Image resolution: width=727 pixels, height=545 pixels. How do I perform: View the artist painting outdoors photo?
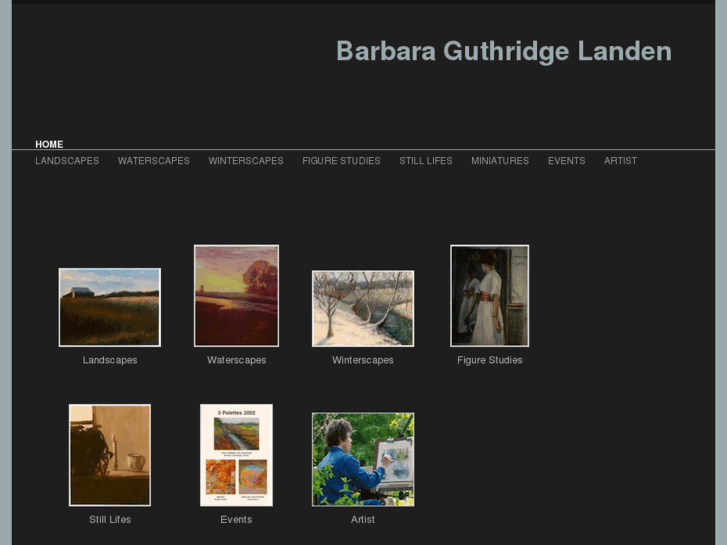(x=363, y=459)
